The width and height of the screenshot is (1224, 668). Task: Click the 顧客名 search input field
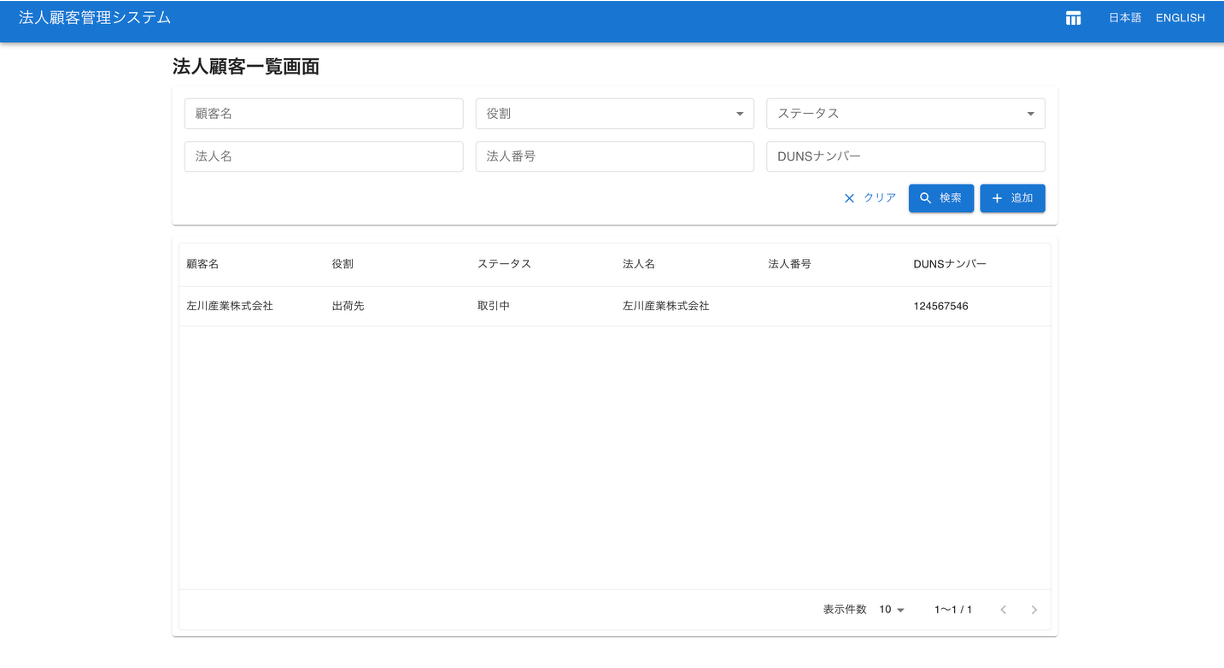(x=324, y=114)
